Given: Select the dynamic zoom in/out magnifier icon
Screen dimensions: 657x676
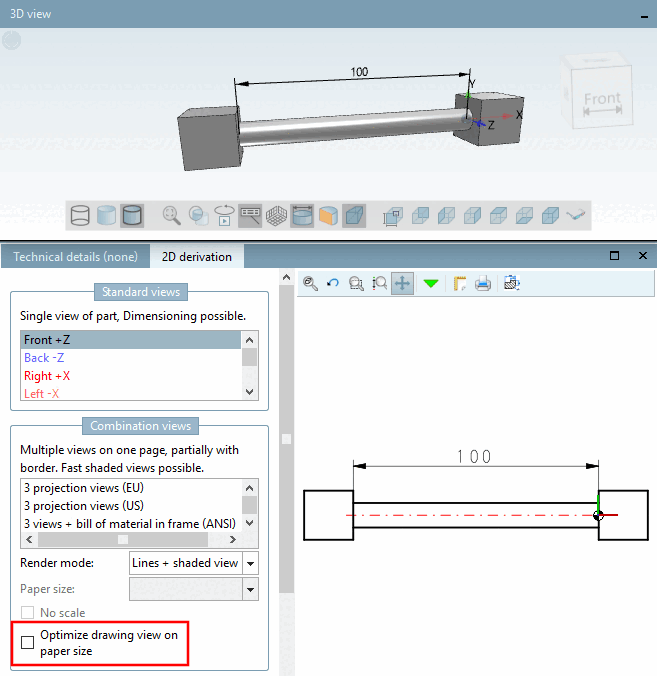Looking at the screenshot, I should tap(379, 283).
